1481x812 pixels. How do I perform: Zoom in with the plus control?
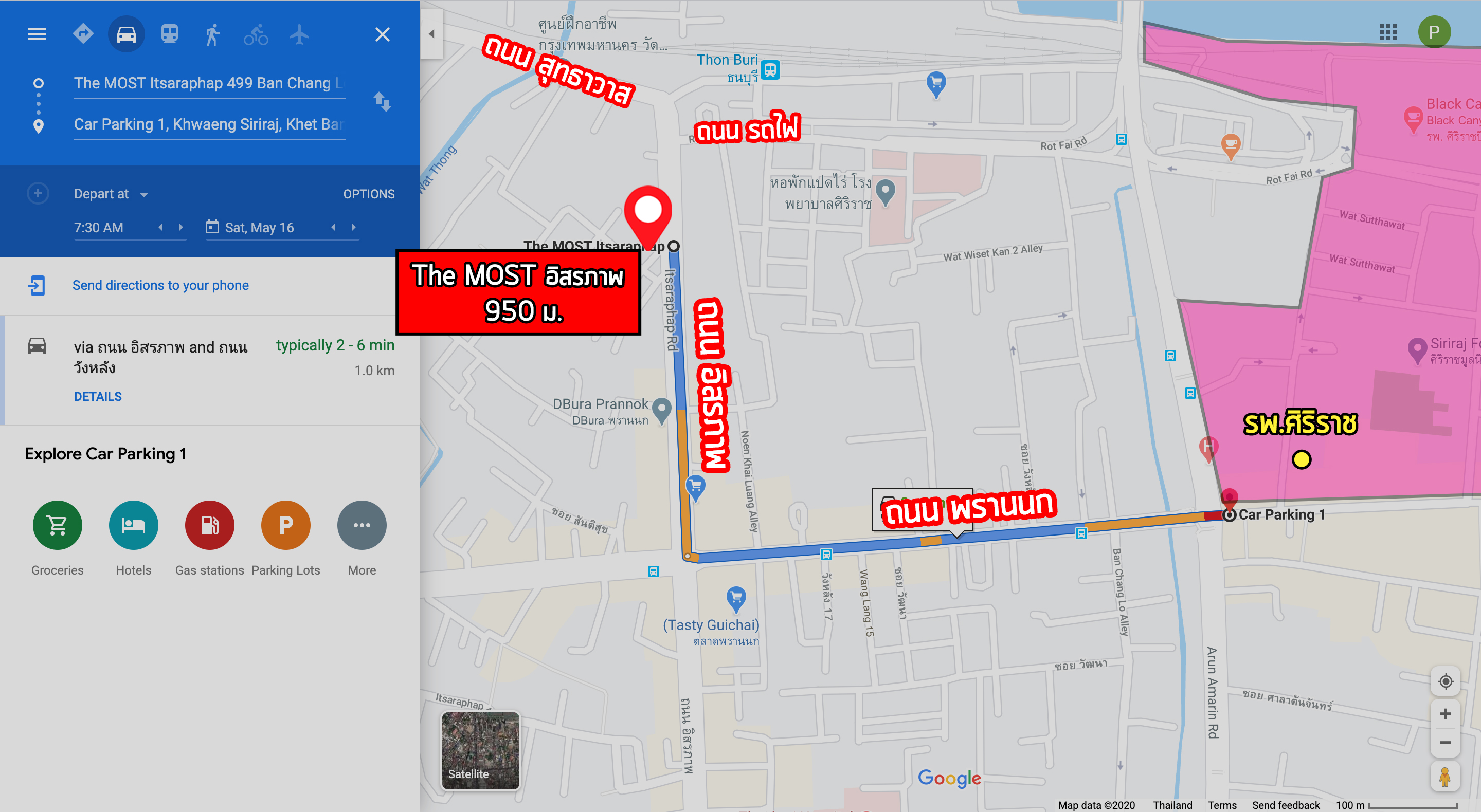click(x=1446, y=714)
